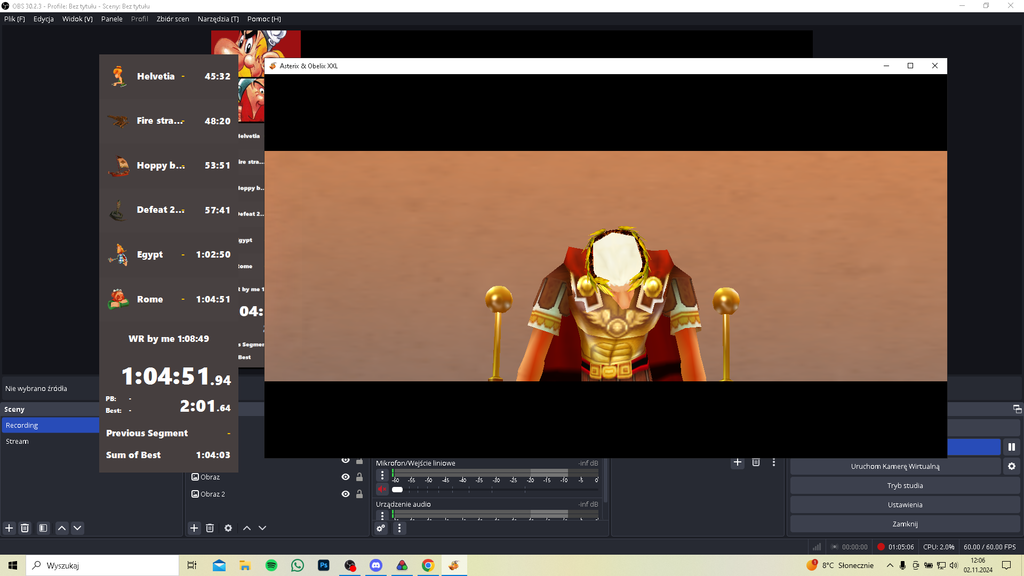1024x576 pixels.
Task: Open Plik menu
Action: pos(14,19)
